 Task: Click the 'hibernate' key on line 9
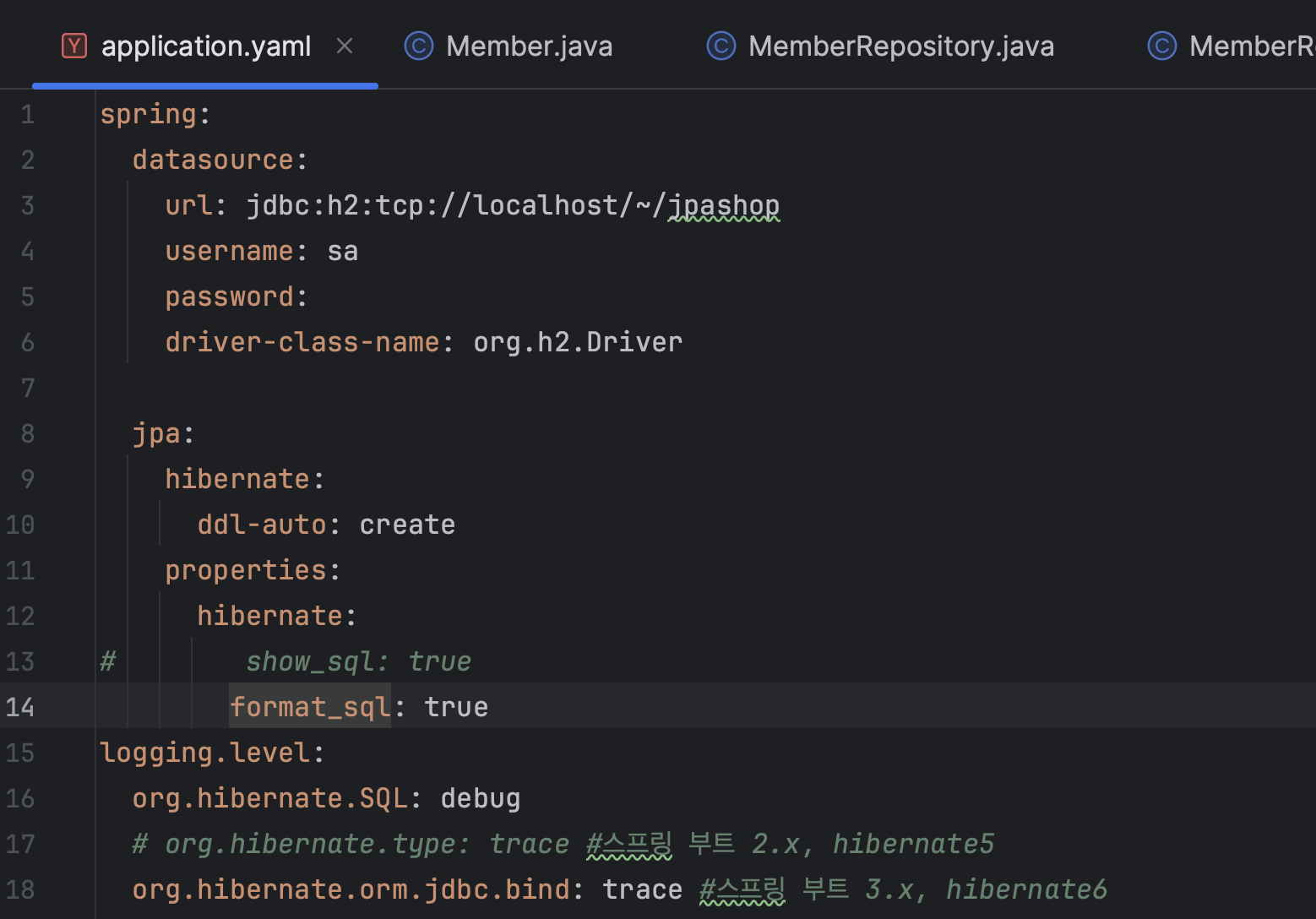[237, 479]
